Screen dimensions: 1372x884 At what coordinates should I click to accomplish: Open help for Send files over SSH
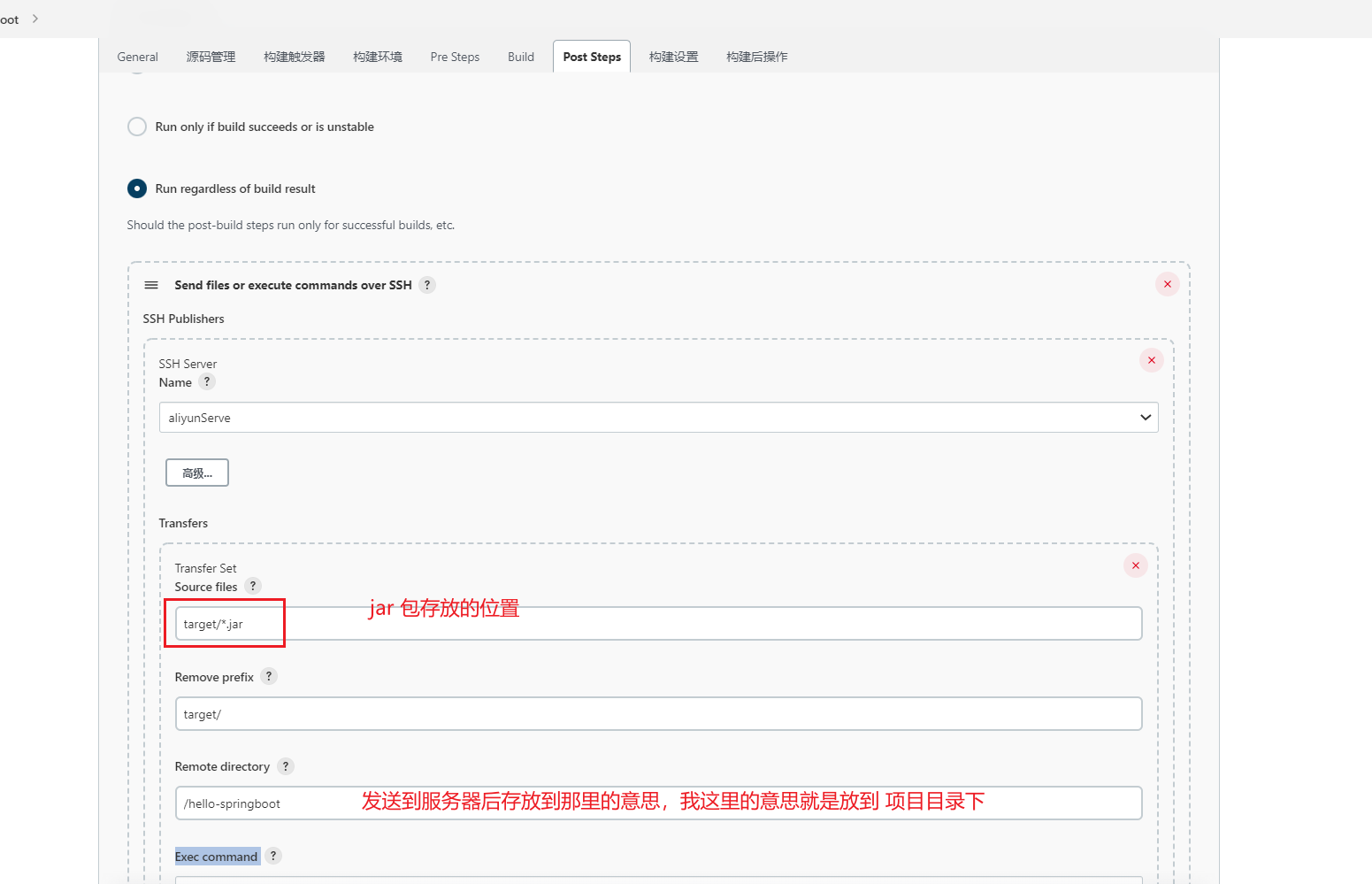[x=427, y=285]
